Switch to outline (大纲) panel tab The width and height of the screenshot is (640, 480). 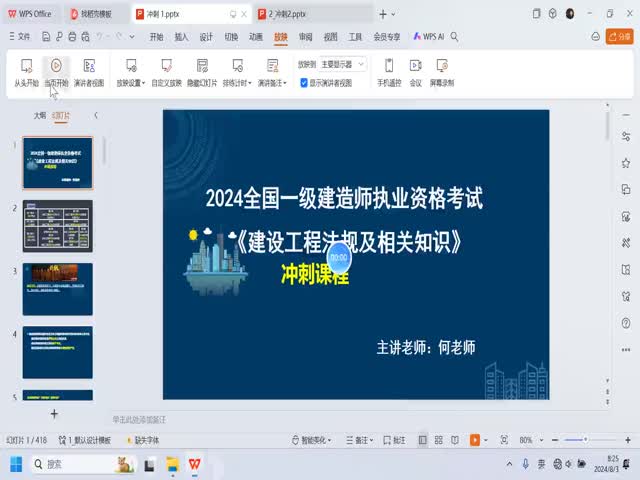coord(40,116)
